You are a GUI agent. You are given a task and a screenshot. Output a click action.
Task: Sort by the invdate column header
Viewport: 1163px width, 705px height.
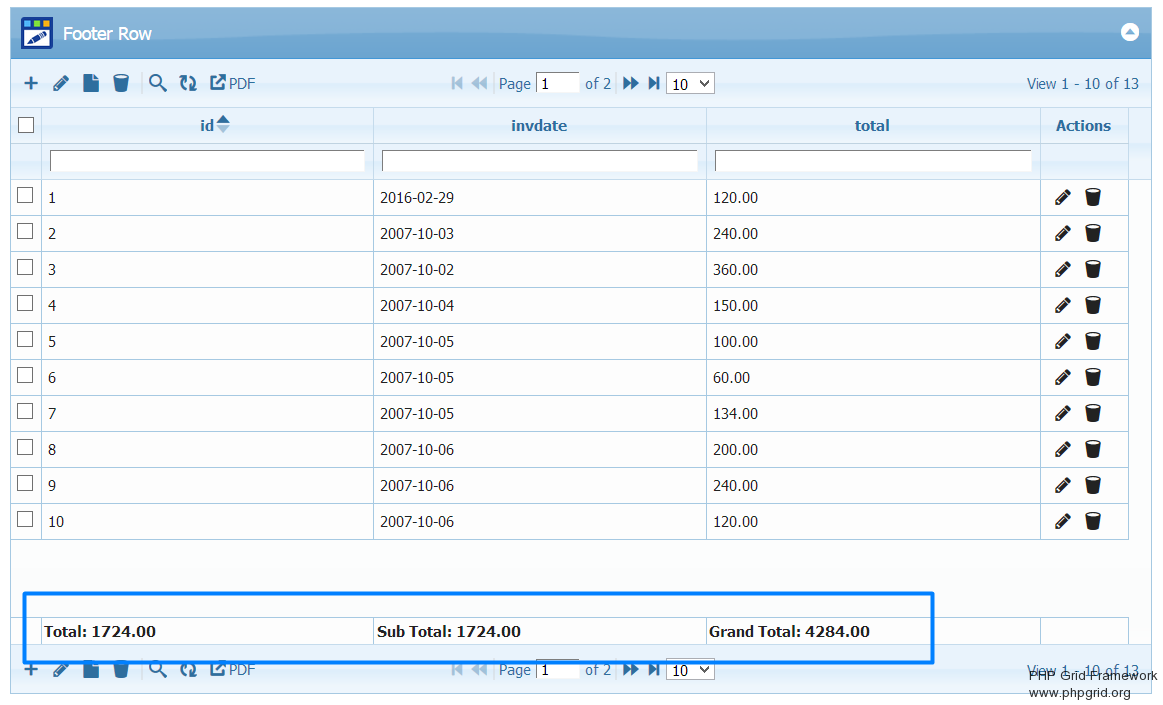[x=539, y=125]
